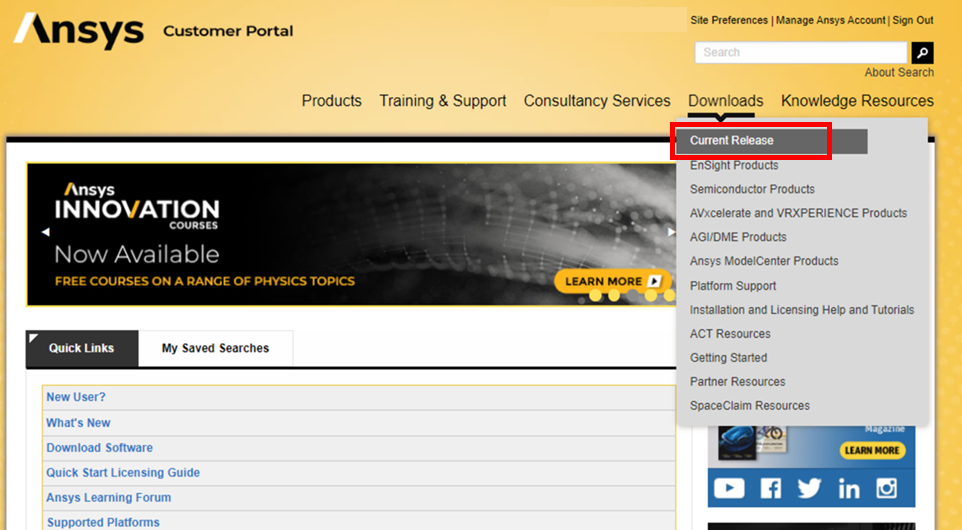
Task: Switch to My Saved Searches tab
Action: pyautogui.click(x=215, y=349)
